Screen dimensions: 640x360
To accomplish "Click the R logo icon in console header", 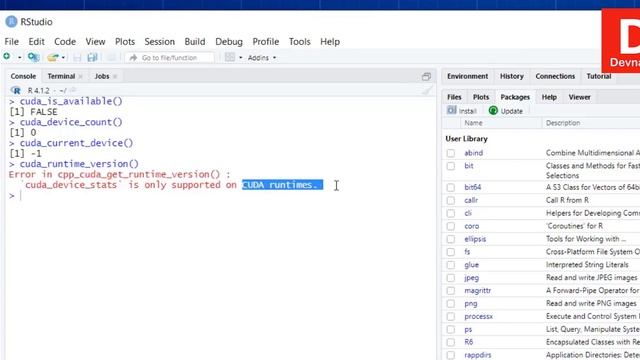I will point(16,90).
